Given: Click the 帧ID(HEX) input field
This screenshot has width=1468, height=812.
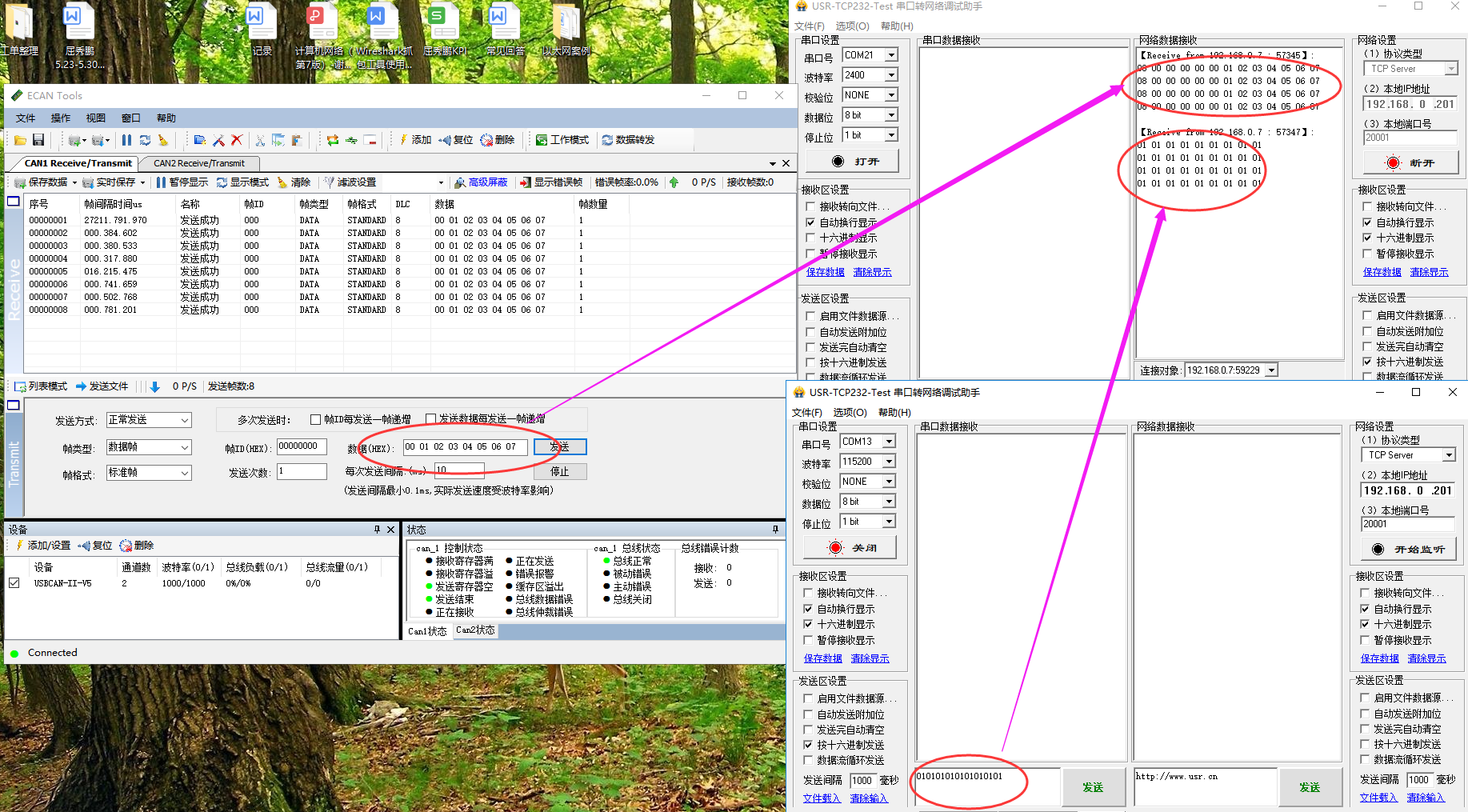Looking at the screenshot, I should coord(302,447).
